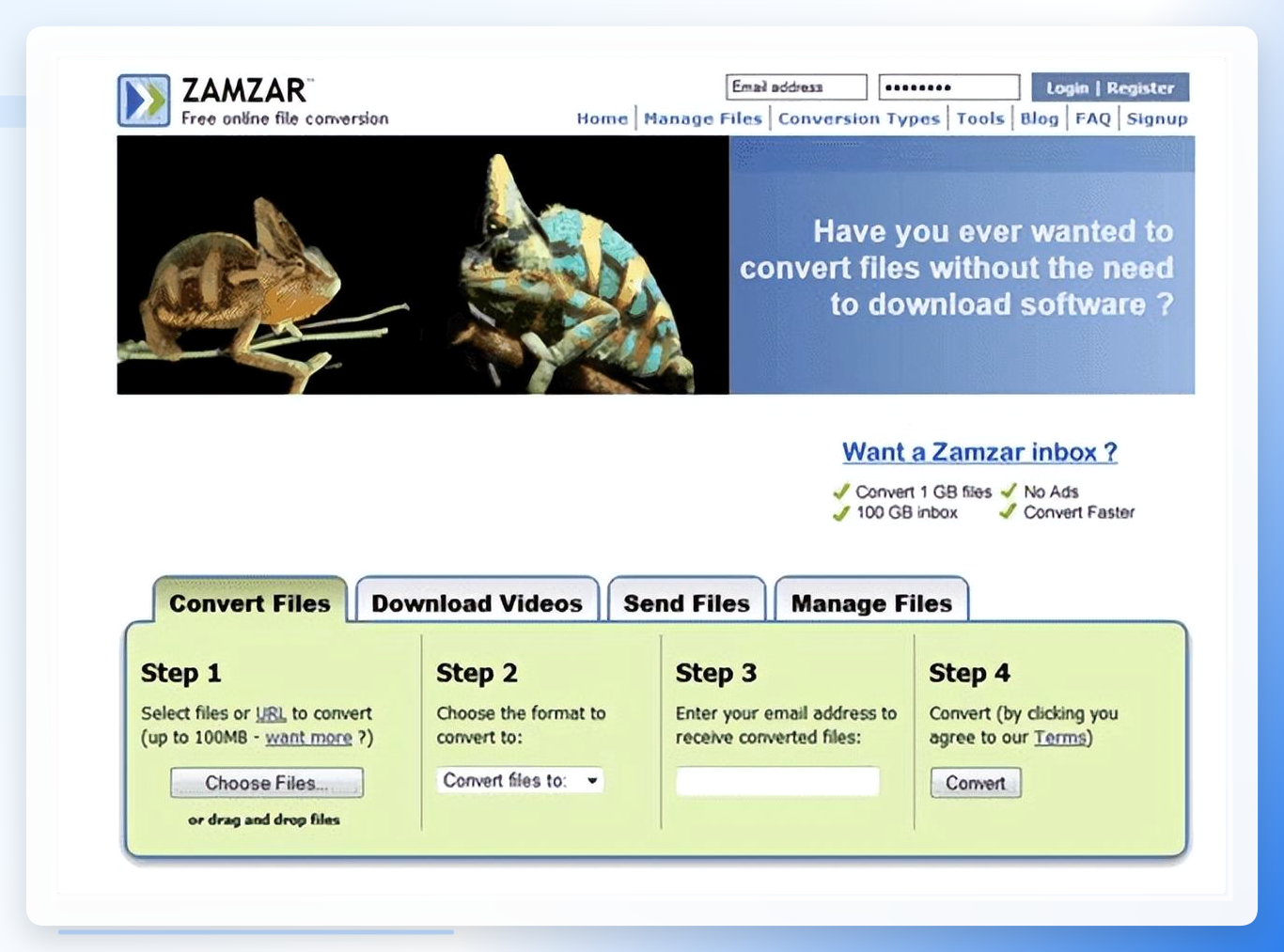Click the chameleon banner image

pos(423,265)
